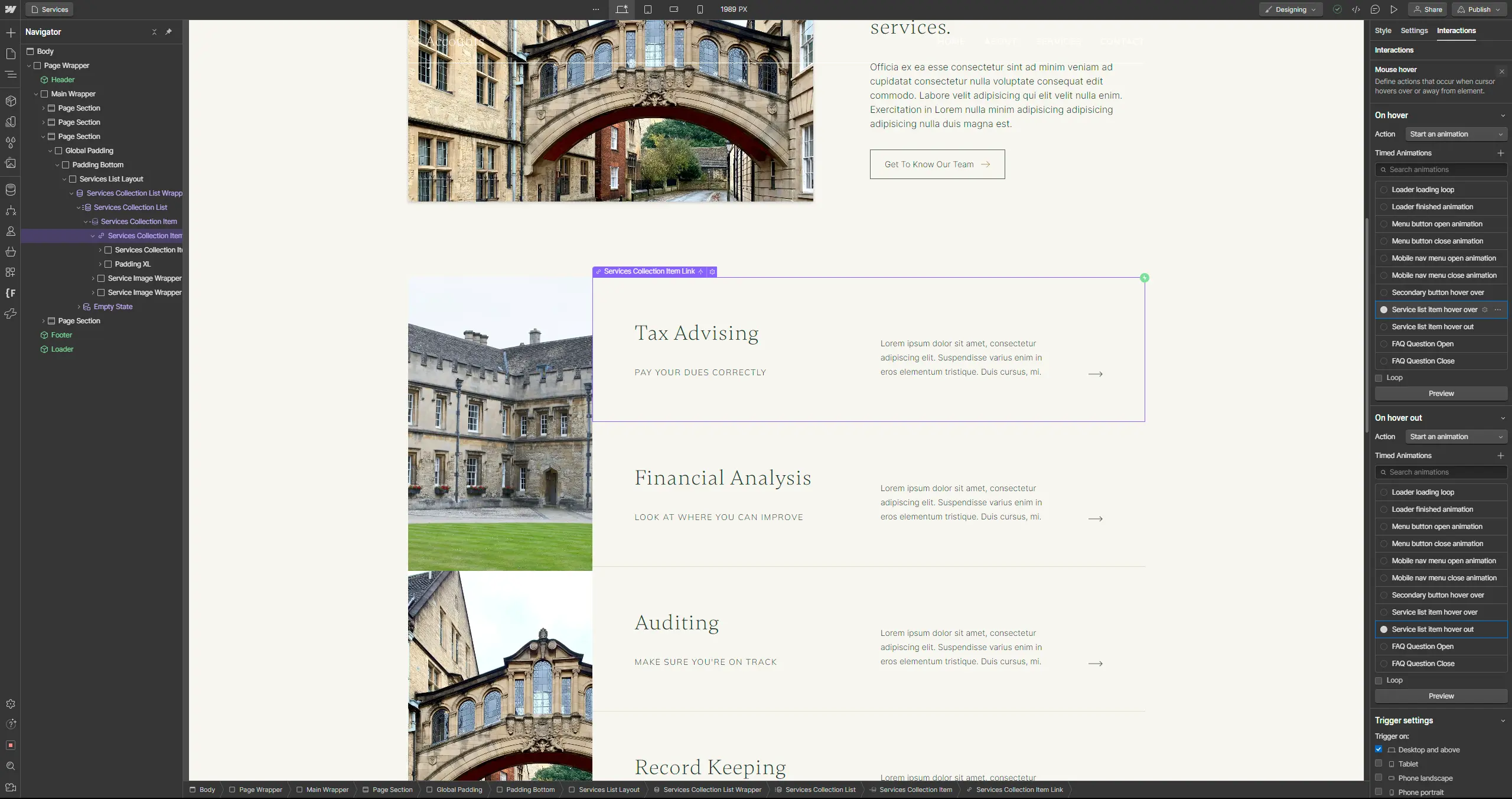This screenshot has width=1512, height=799.
Task: Switch to the Settings tab
Action: pos(1414,31)
